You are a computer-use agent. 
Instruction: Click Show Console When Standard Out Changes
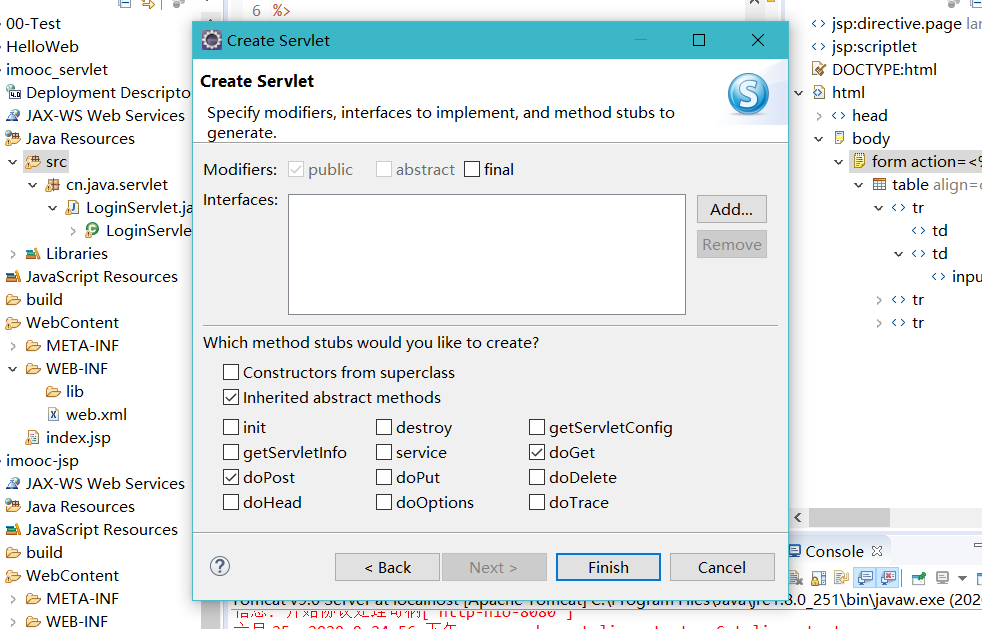[x=866, y=578]
